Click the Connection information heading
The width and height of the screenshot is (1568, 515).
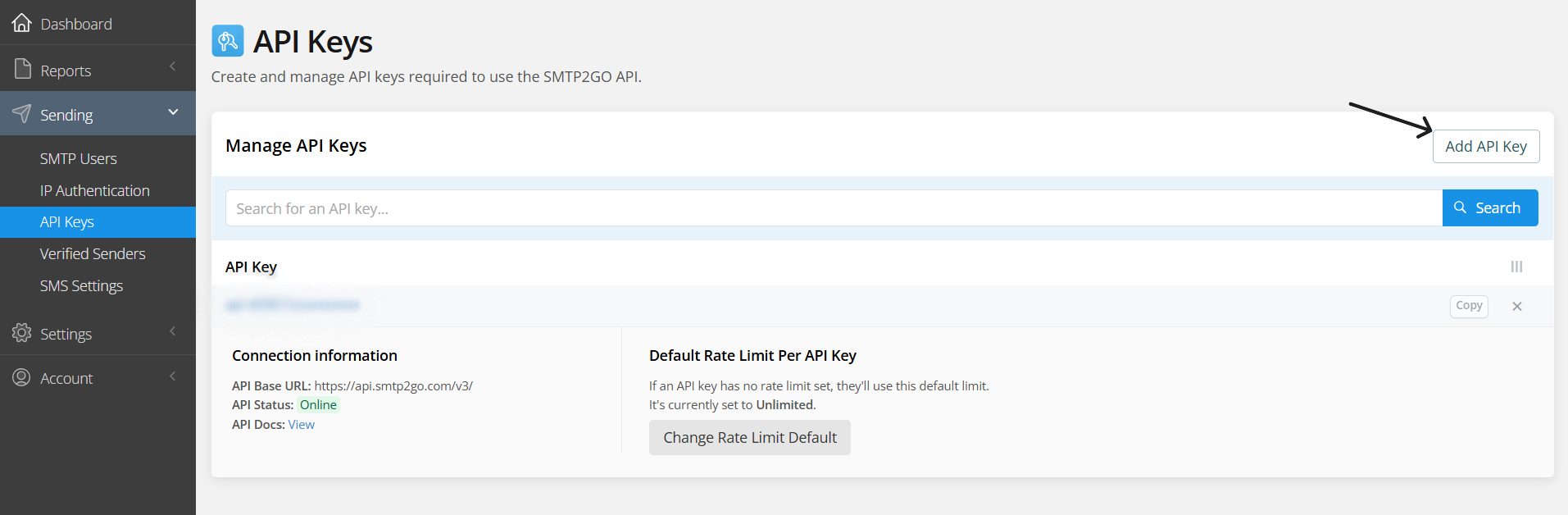point(315,355)
